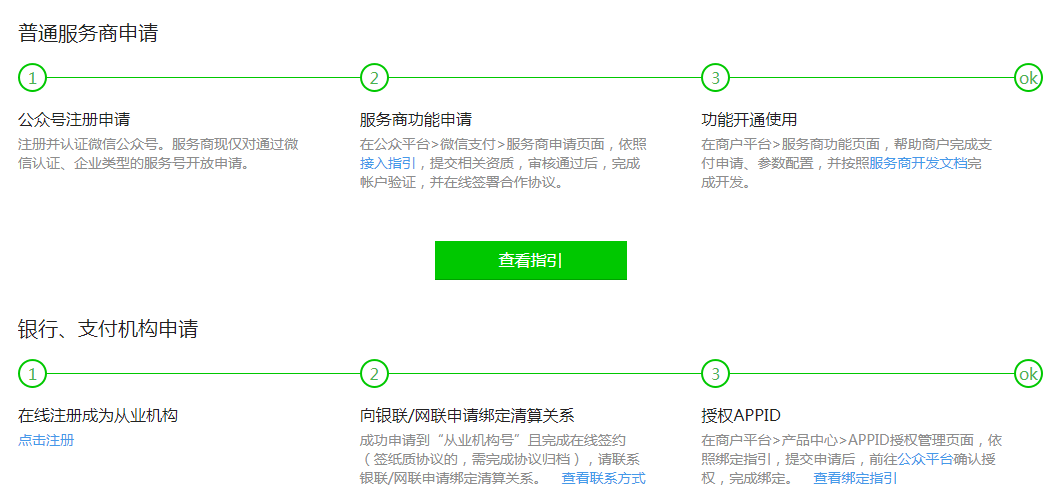Open the 查看联系方式 link
1051x502 pixels.
coord(603,478)
